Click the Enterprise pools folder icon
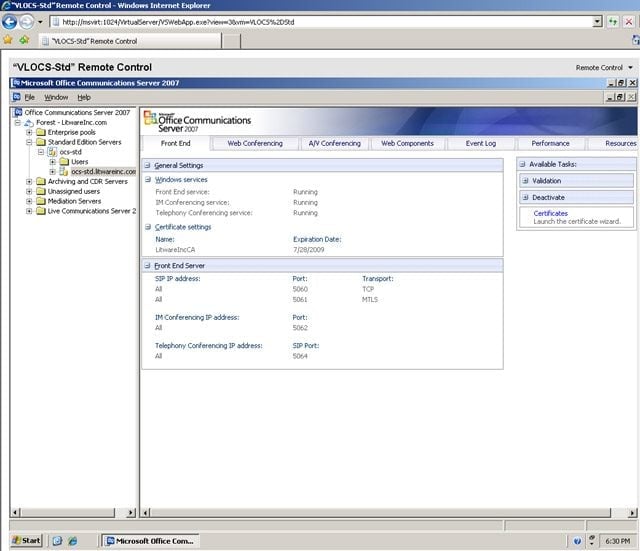Image resolution: width=640 pixels, height=551 pixels. [x=41, y=132]
